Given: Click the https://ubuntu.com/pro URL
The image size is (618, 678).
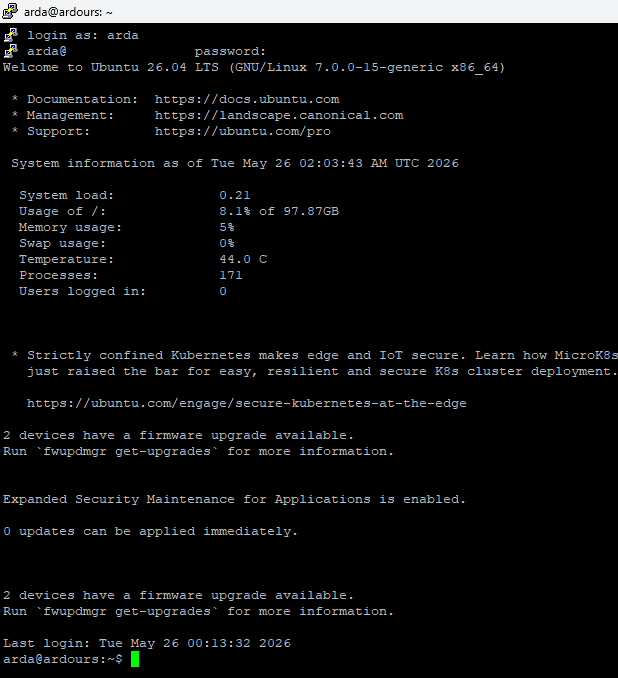Looking at the screenshot, I should click(x=243, y=131).
